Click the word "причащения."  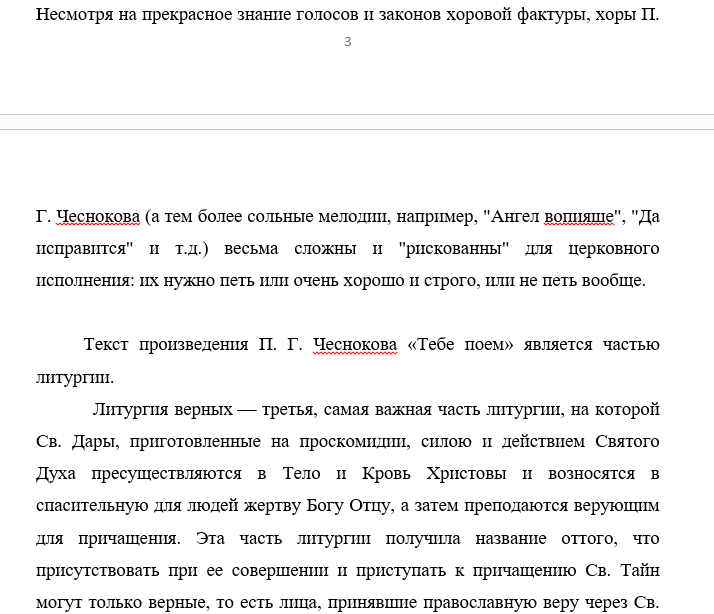click(x=129, y=538)
